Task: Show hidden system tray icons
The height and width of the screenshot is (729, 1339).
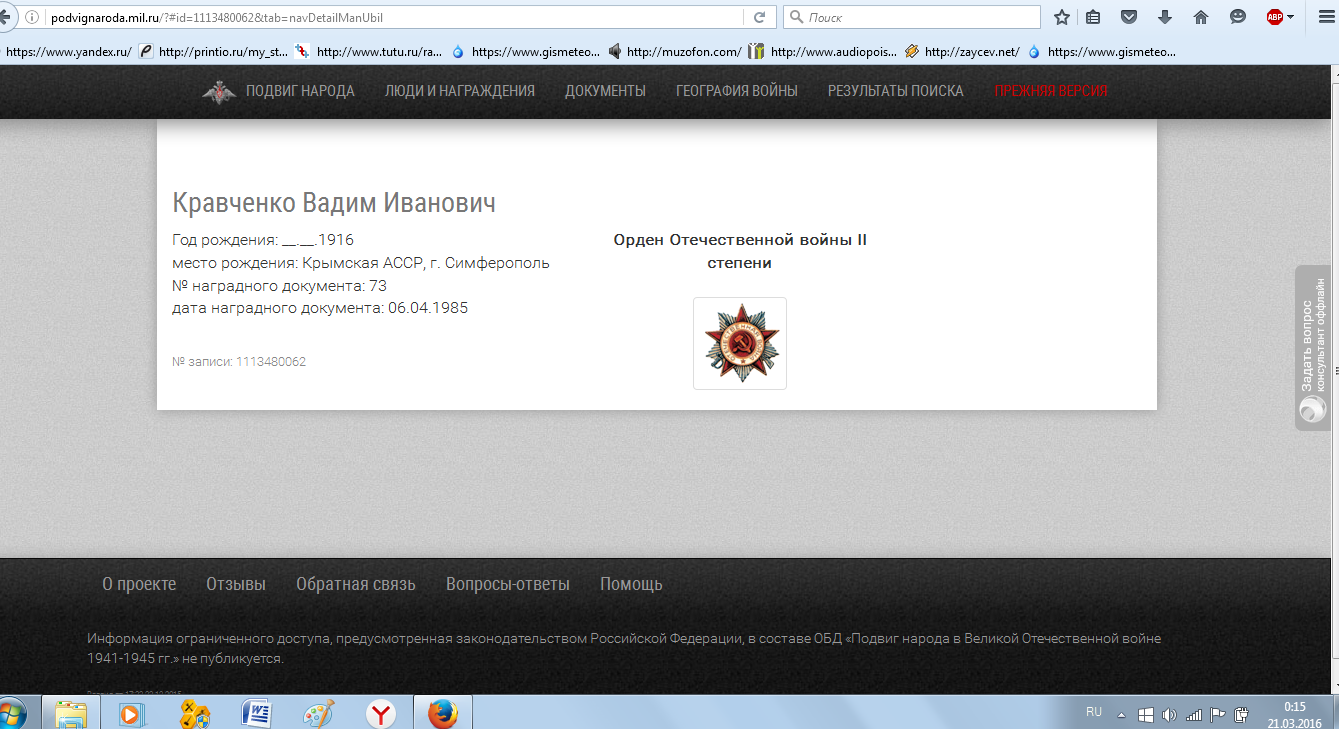Action: pyautogui.click(x=1121, y=714)
